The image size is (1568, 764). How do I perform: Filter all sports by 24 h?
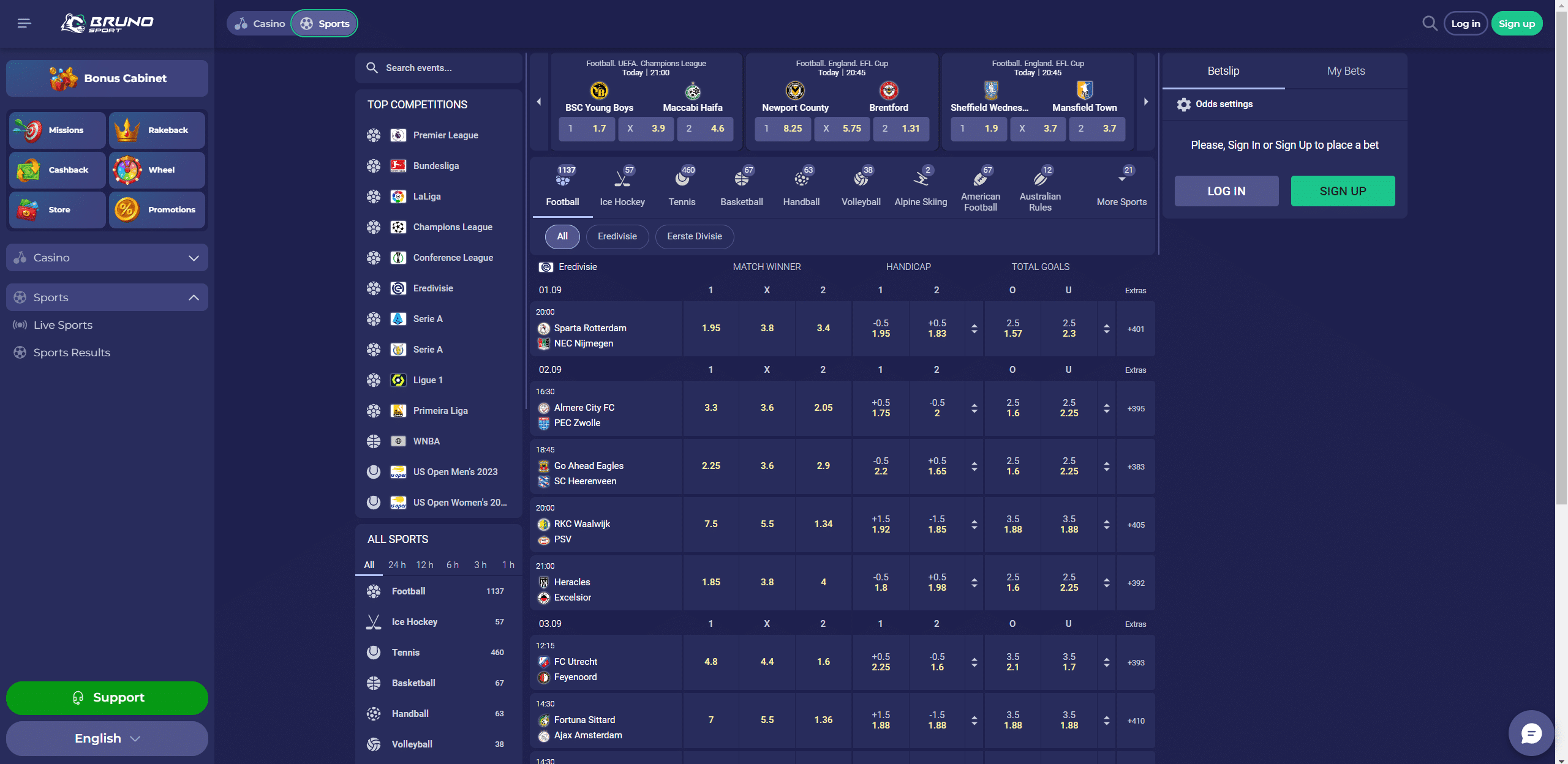[397, 565]
